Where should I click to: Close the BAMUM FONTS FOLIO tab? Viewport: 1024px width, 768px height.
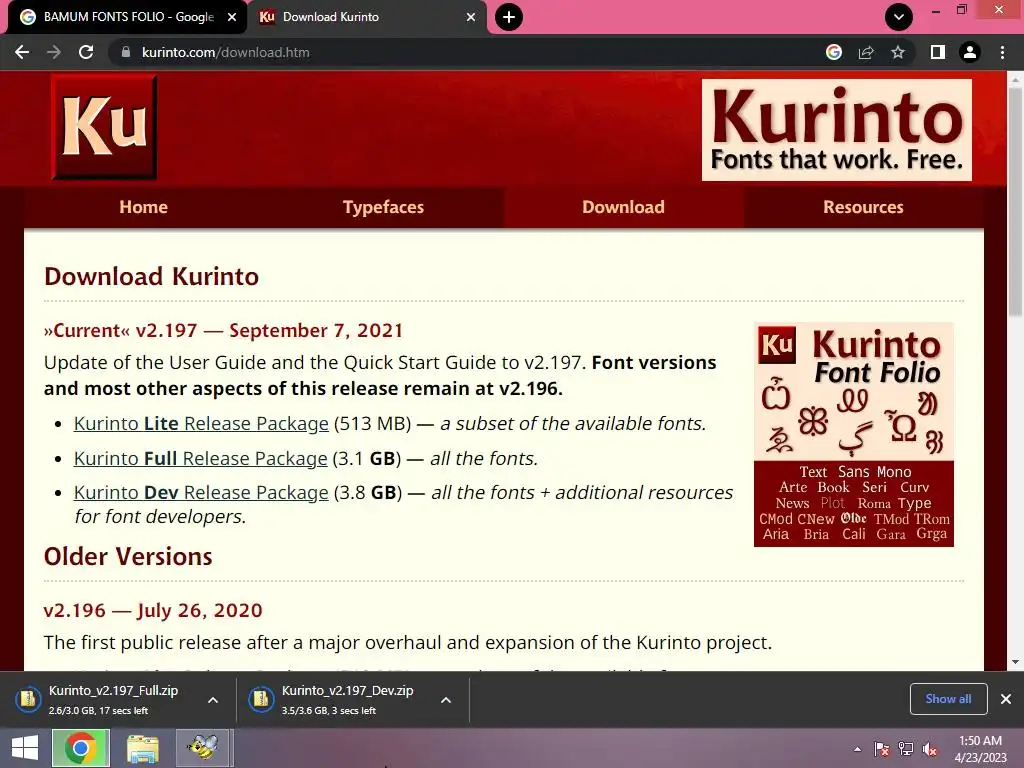(232, 17)
